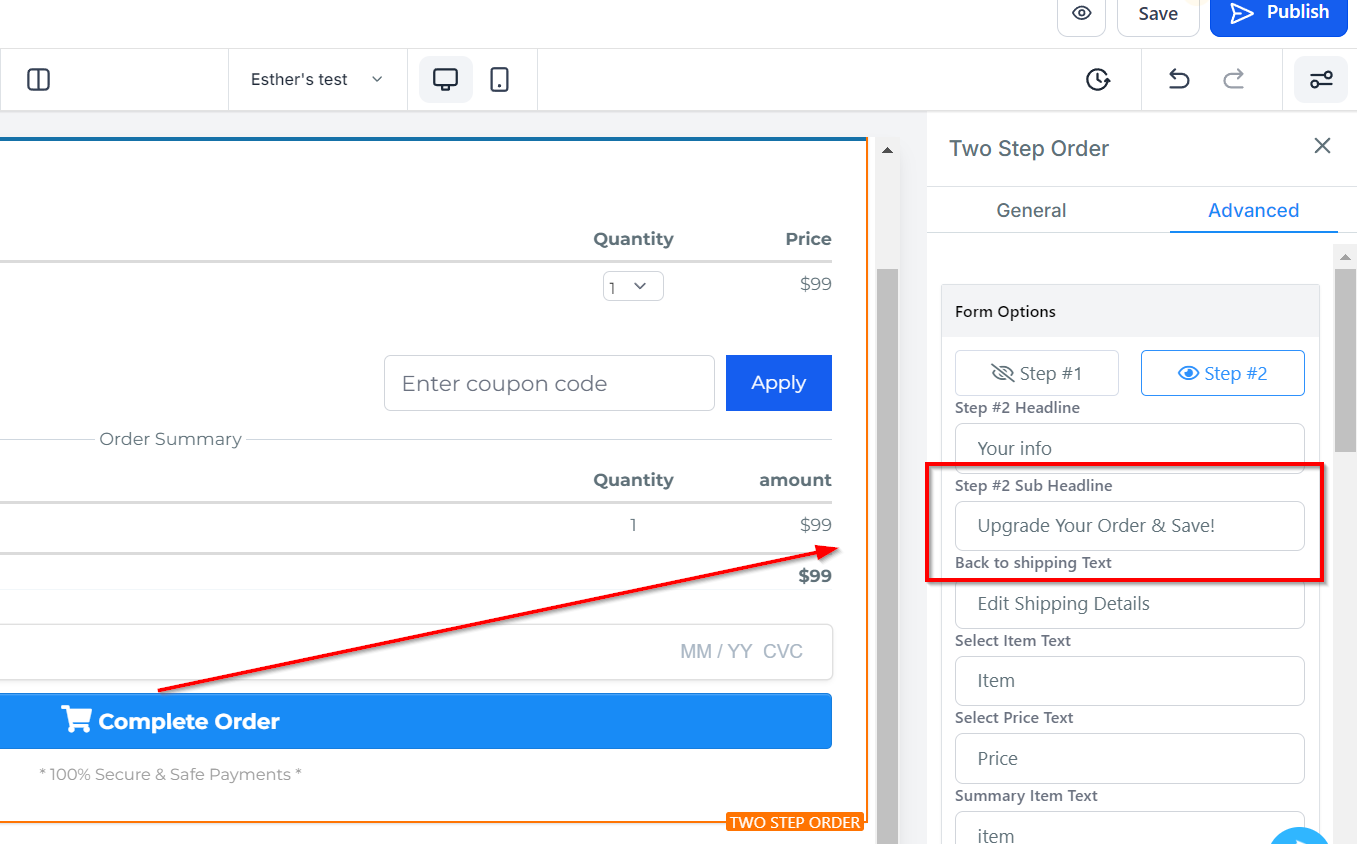This screenshot has width=1357, height=844.
Task: Toggle Step #2 visibility button
Action: coord(1222,373)
